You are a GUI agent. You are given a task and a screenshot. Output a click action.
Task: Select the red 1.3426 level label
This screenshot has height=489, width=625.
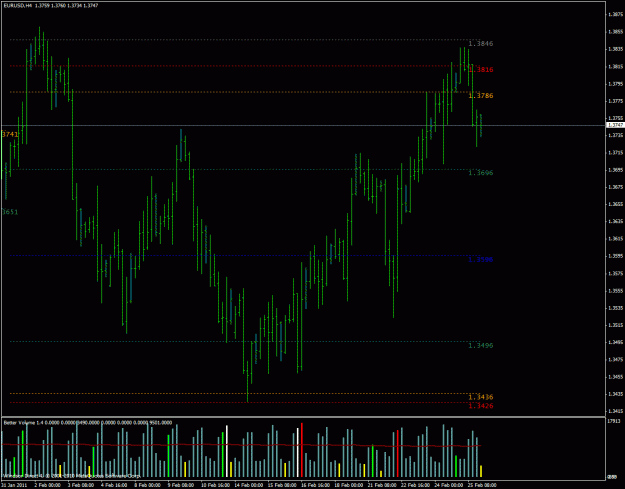pos(481,406)
